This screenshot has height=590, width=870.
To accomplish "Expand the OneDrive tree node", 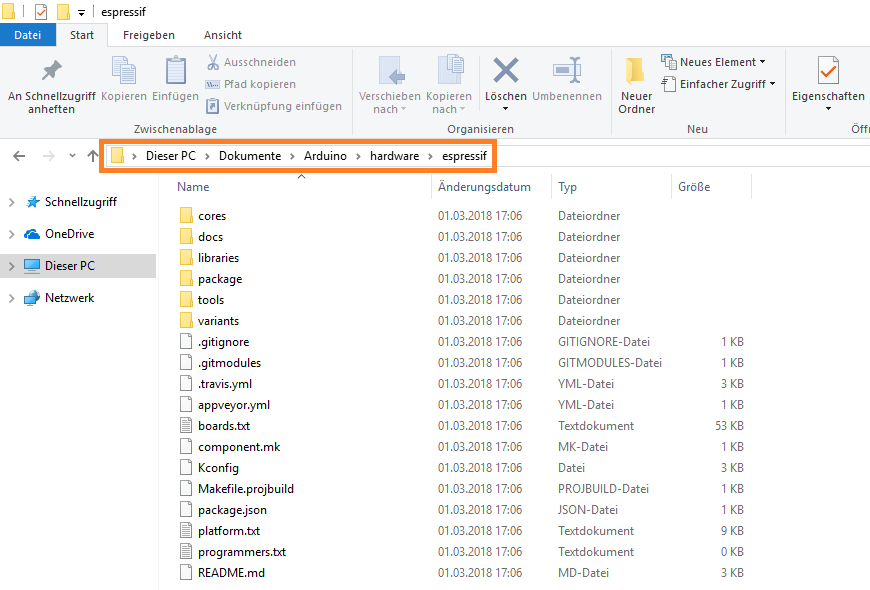I will 12,235.
